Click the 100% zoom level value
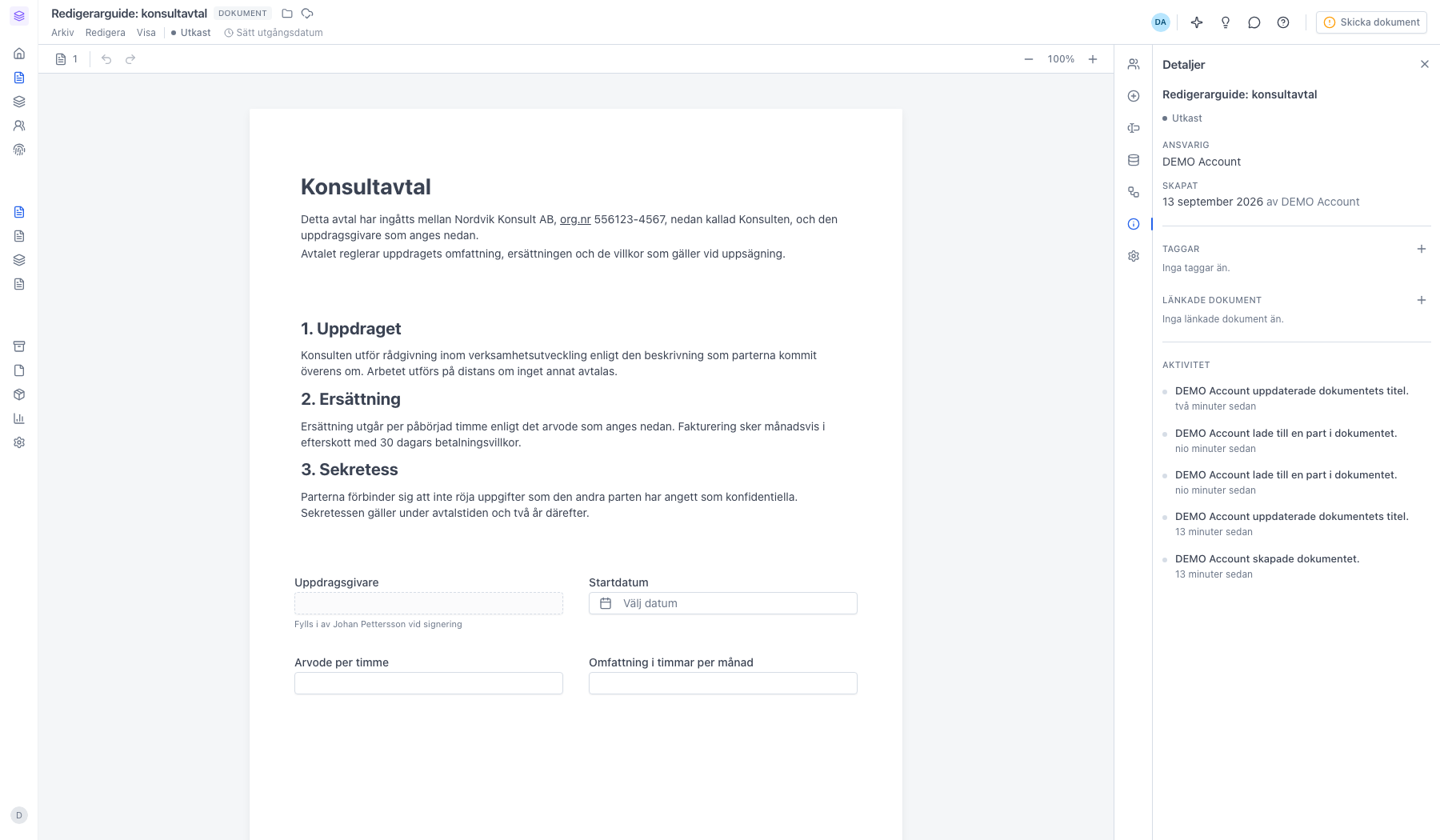The width and height of the screenshot is (1440, 840). (x=1061, y=59)
